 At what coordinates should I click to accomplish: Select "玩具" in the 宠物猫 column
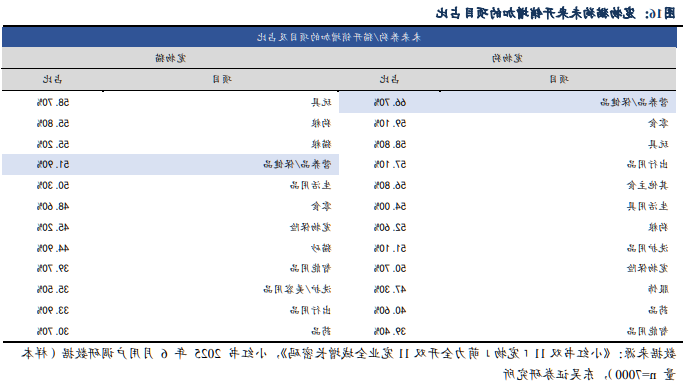[321, 103]
